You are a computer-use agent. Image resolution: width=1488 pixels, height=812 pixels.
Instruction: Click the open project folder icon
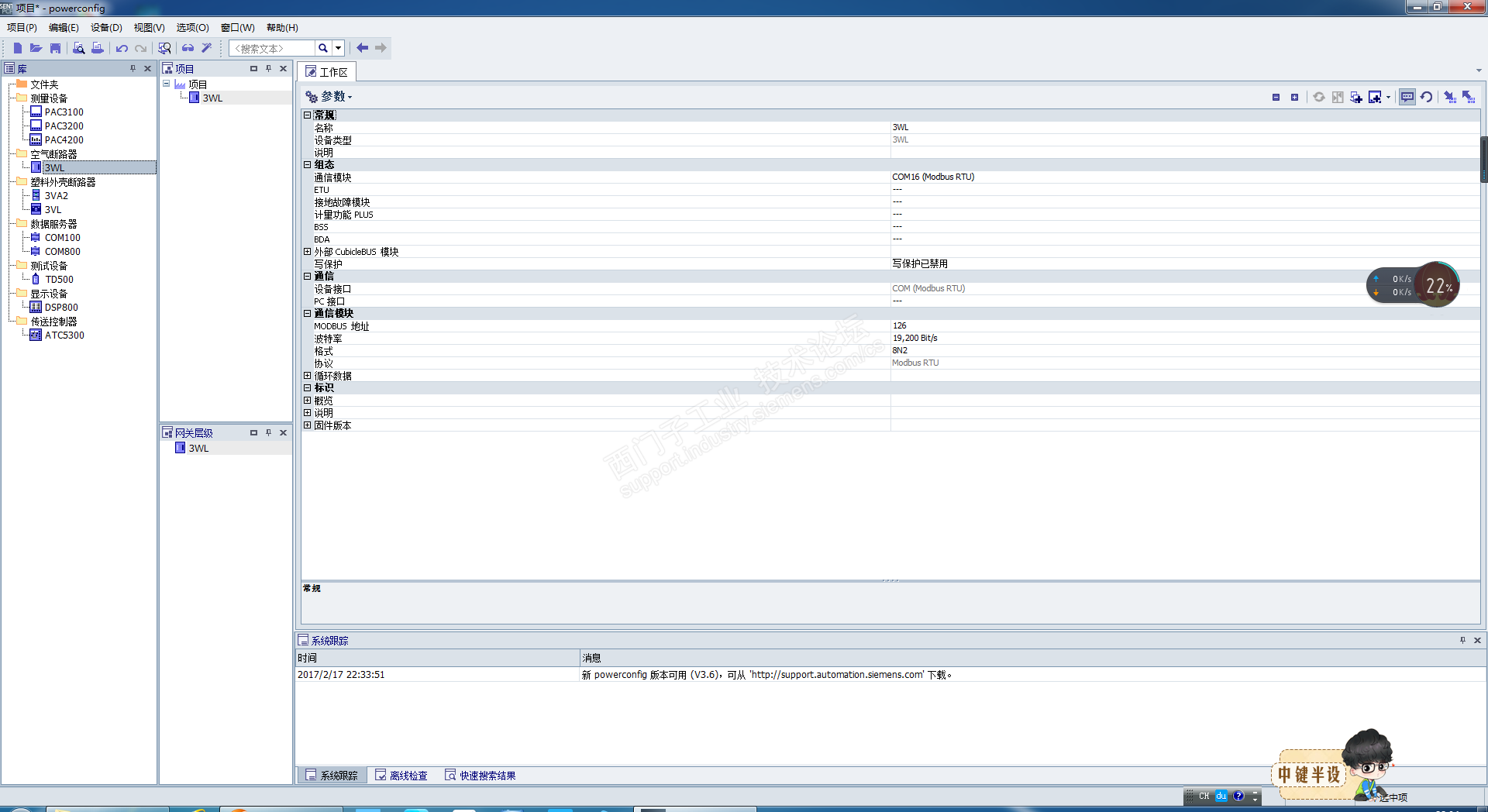(x=36, y=48)
